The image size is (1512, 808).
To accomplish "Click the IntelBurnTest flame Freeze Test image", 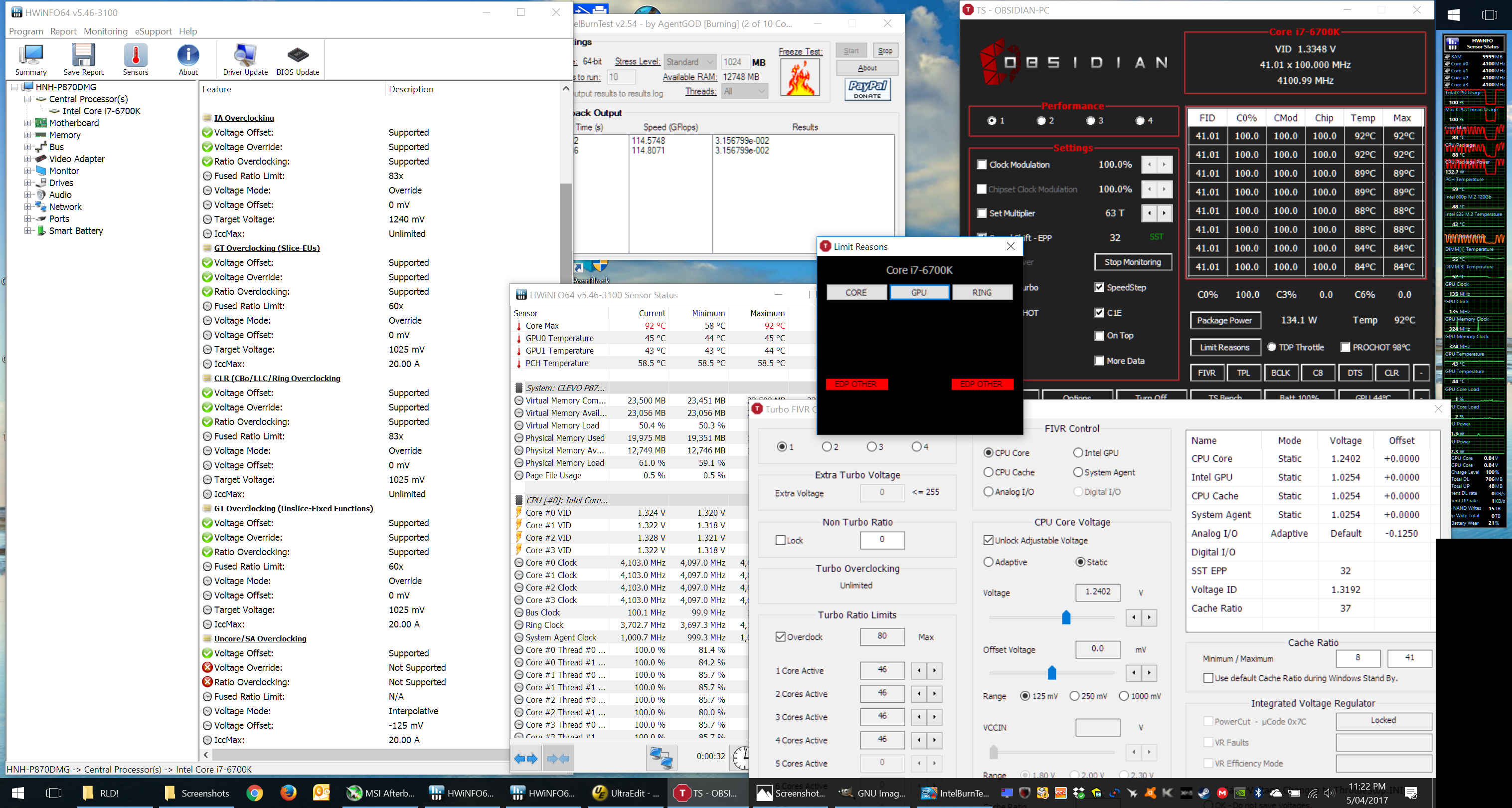I will [800, 77].
